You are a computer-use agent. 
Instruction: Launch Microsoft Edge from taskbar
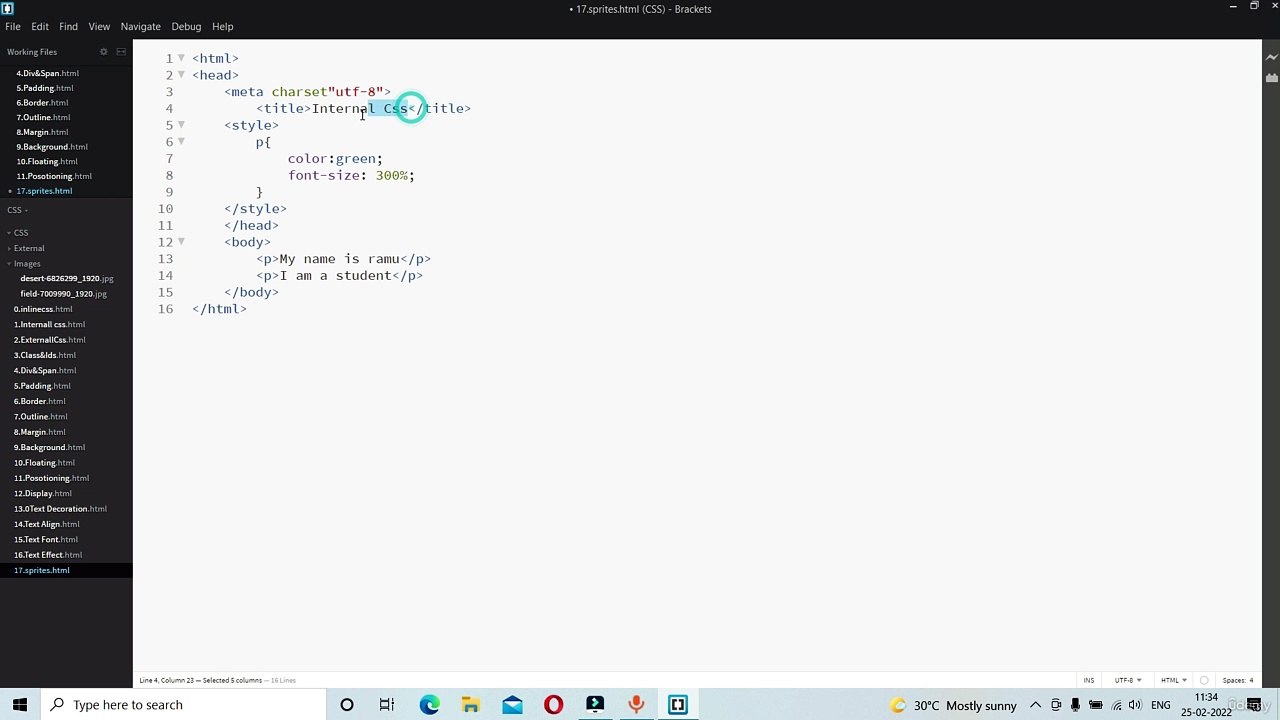[x=429, y=705]
